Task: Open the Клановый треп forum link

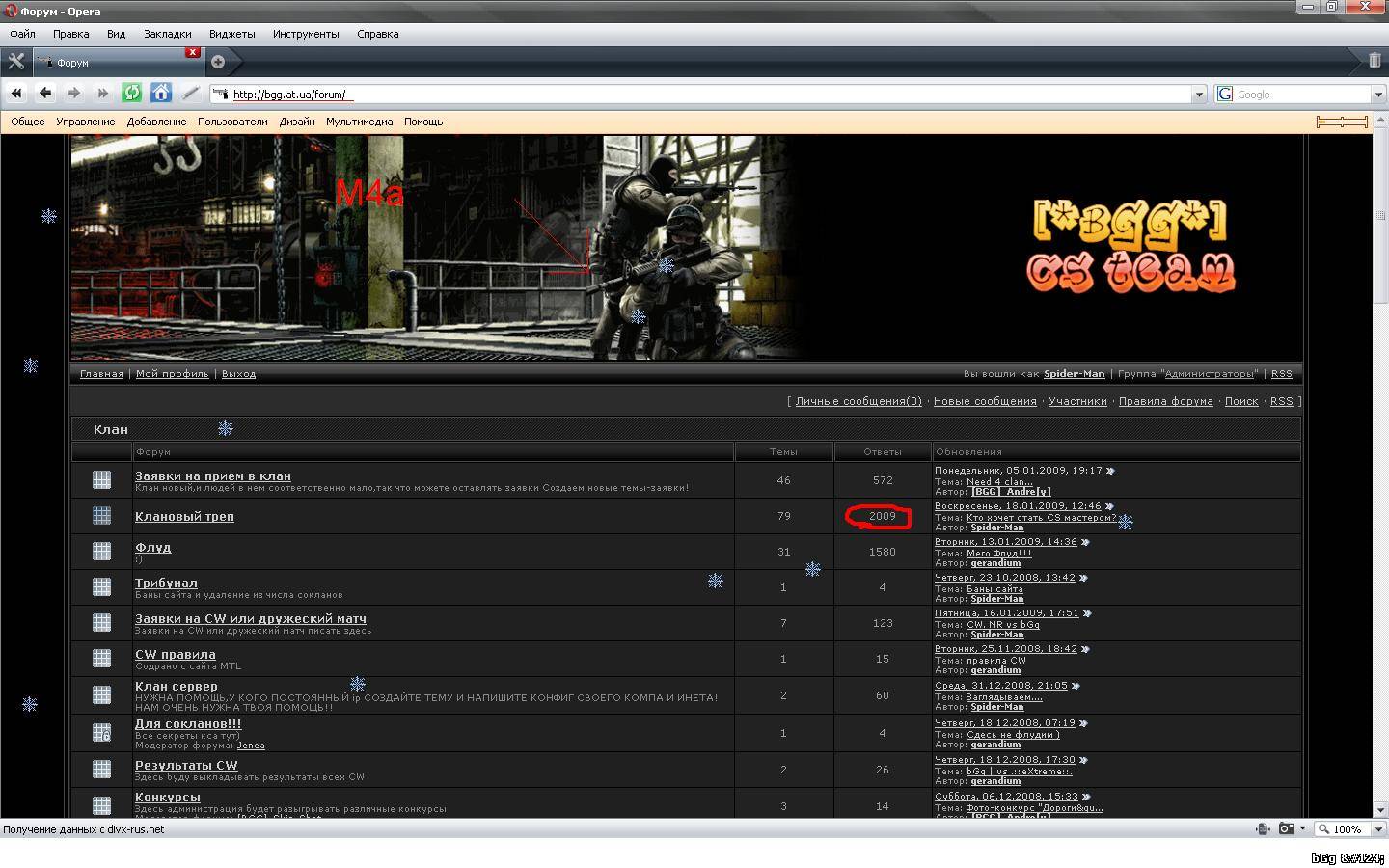Action: (x=184, y=516)
